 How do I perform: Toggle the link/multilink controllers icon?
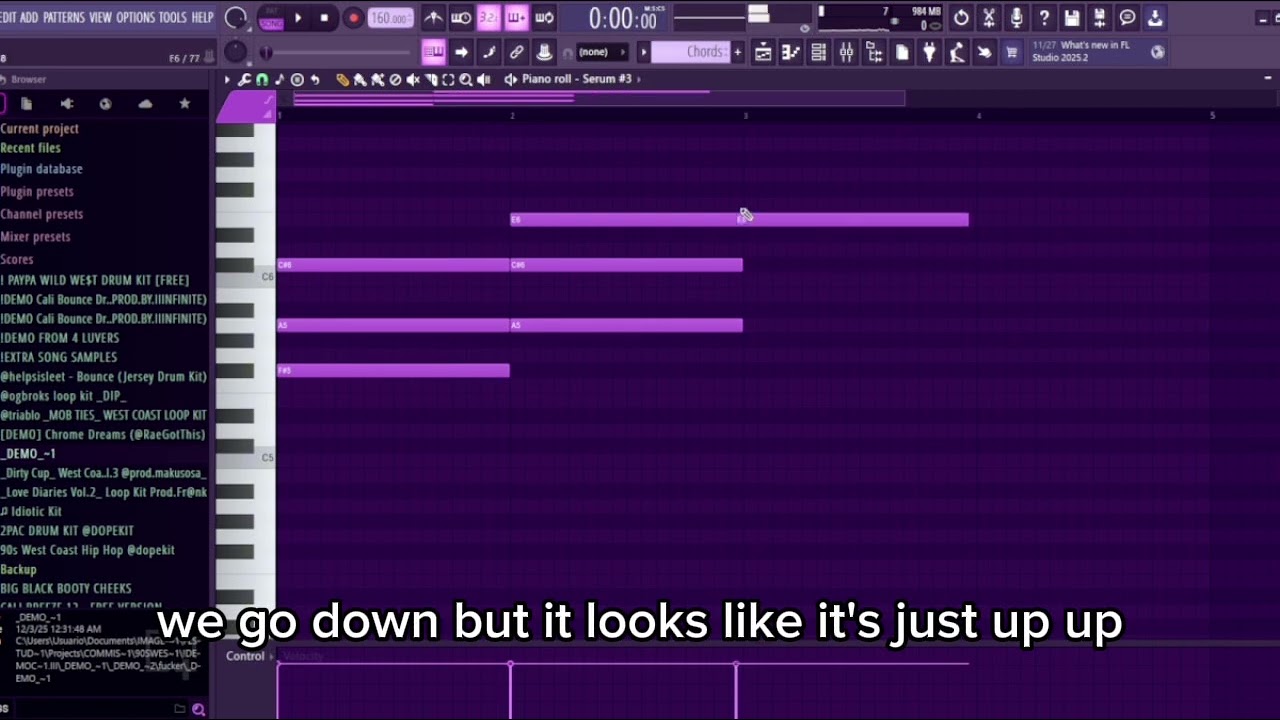pyautogui.click(x=517, y=52)
